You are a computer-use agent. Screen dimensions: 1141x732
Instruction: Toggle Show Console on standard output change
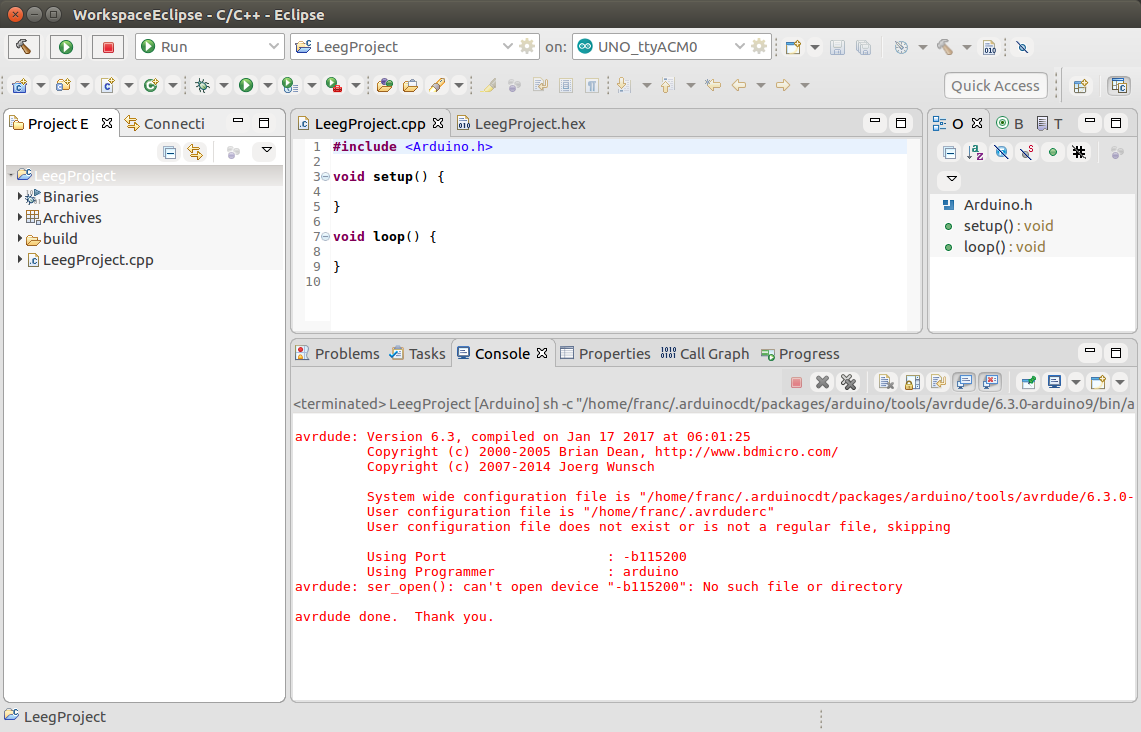pos(964,382)
